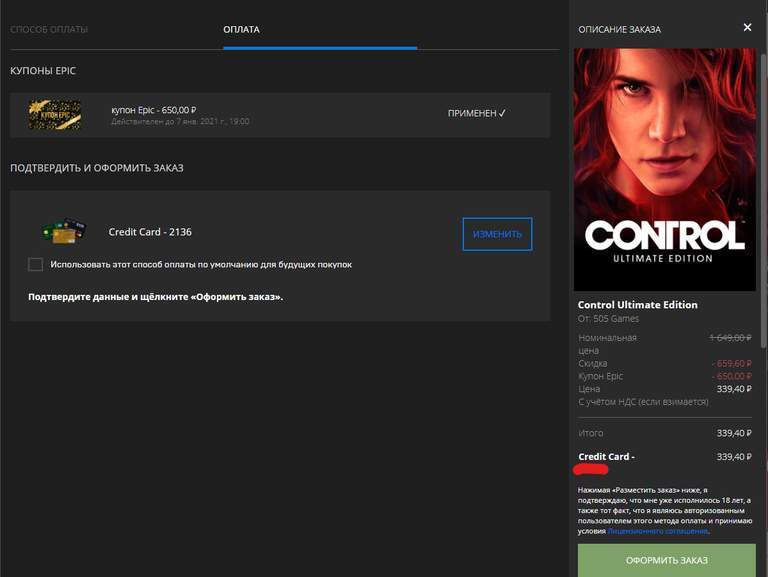This screenshot has width=768, height=577.
Task: Click the Control Ultimate Edition cover art
Action: [664, 168]
